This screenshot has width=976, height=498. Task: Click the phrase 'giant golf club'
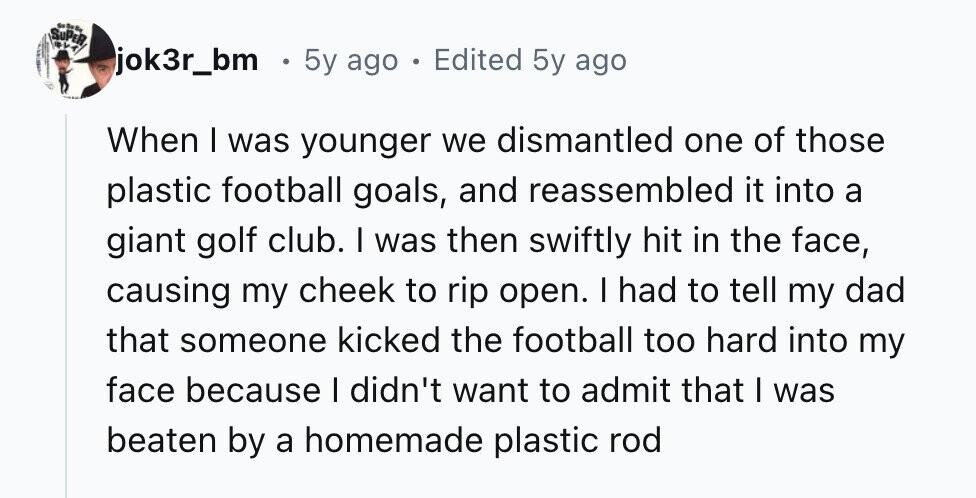pos(218,242)
